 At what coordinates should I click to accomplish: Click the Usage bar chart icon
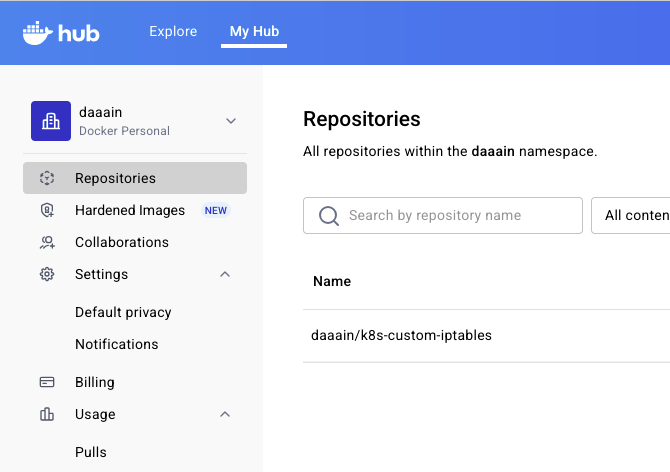(47, 414)
